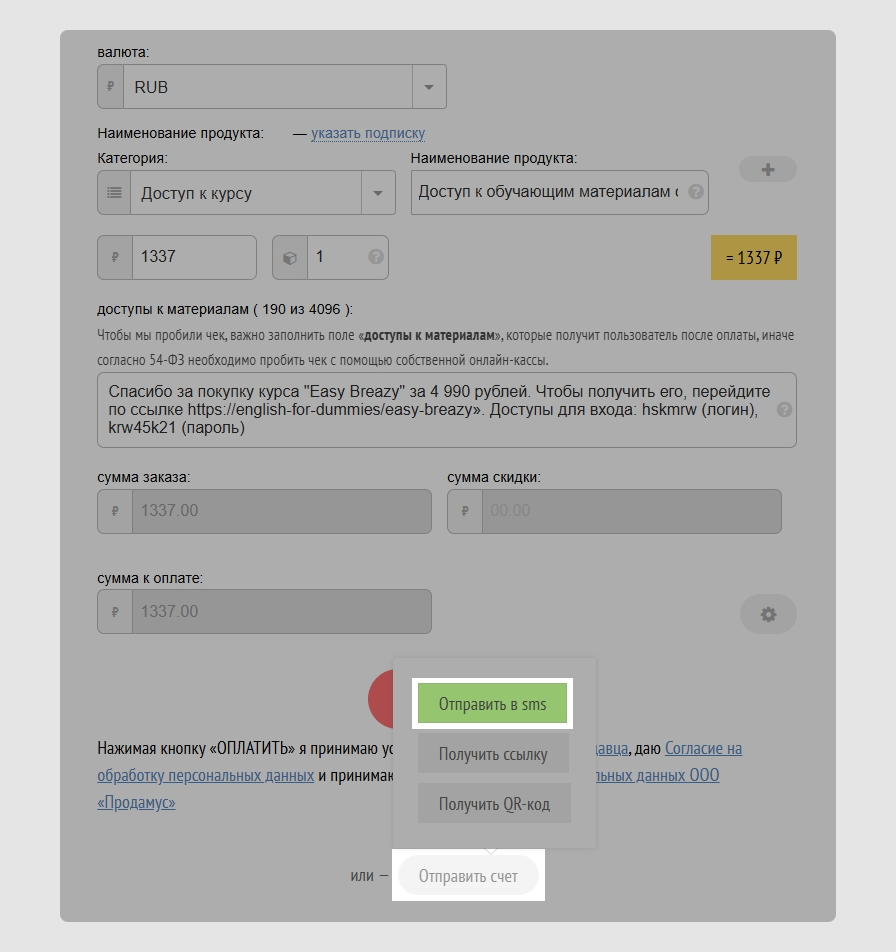Click the list icon in category field
The image size is (896, 952).
114,193
